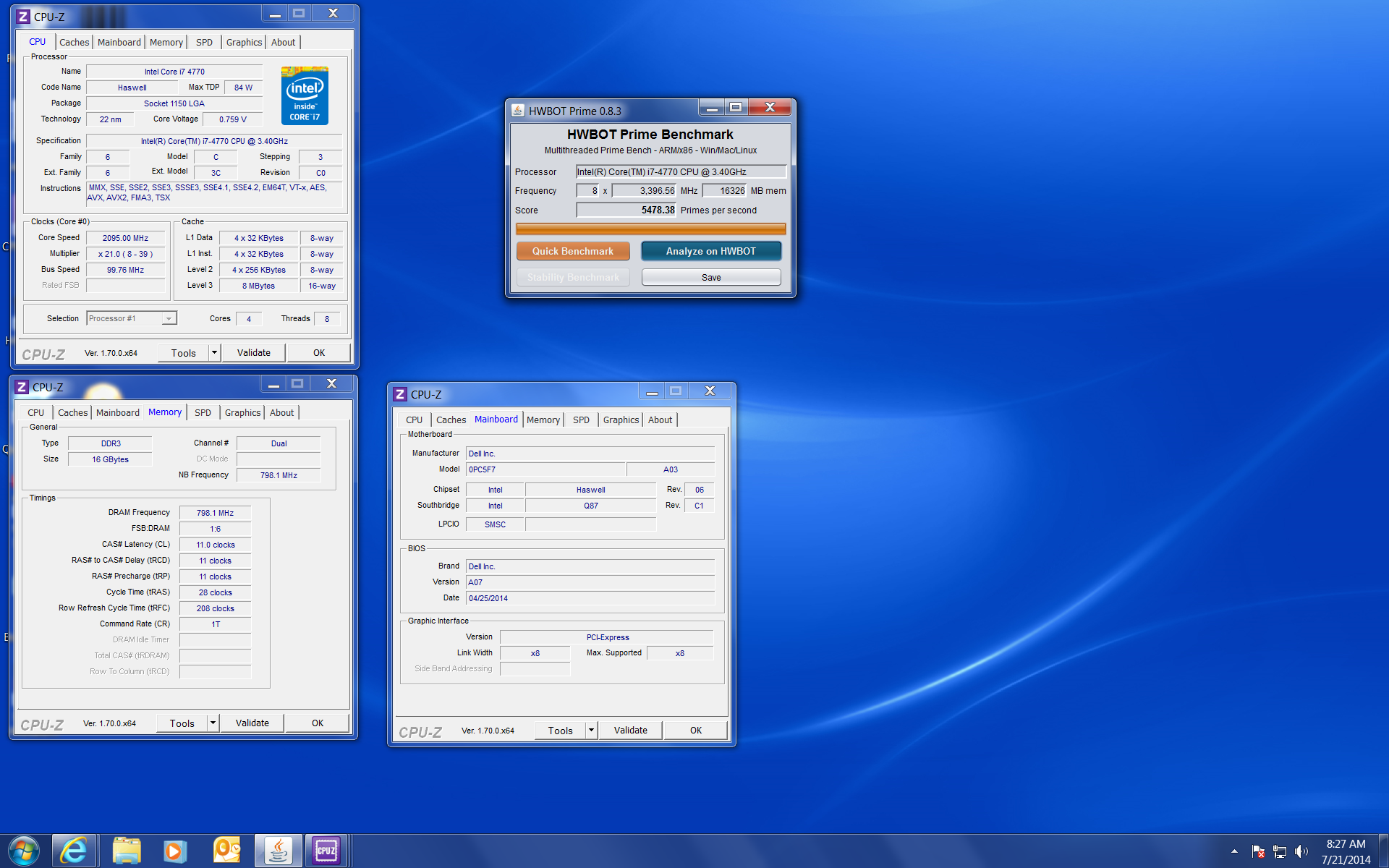Click the motherboard model 0PC5F7 field
Image resolution: width=1389 pixels, height=868 pixels.
(x=545, y=469)
